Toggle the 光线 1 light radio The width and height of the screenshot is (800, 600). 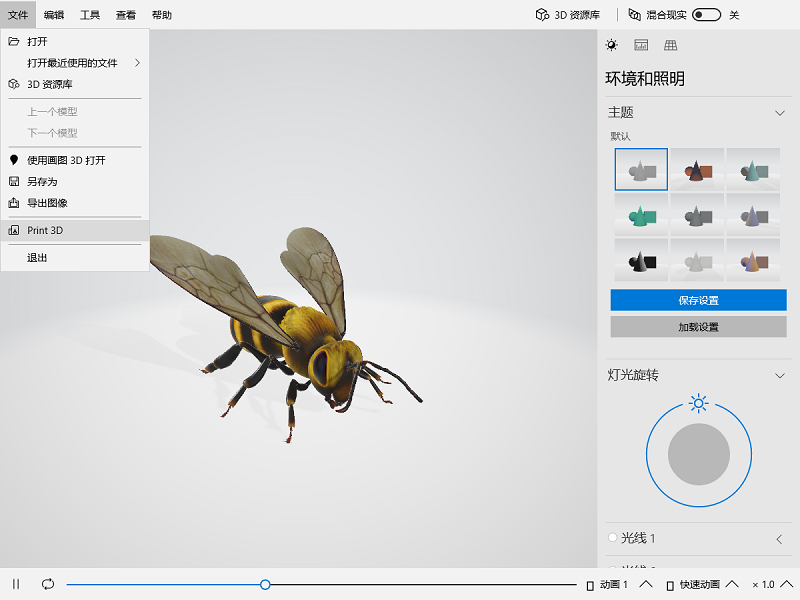point(612,537)
